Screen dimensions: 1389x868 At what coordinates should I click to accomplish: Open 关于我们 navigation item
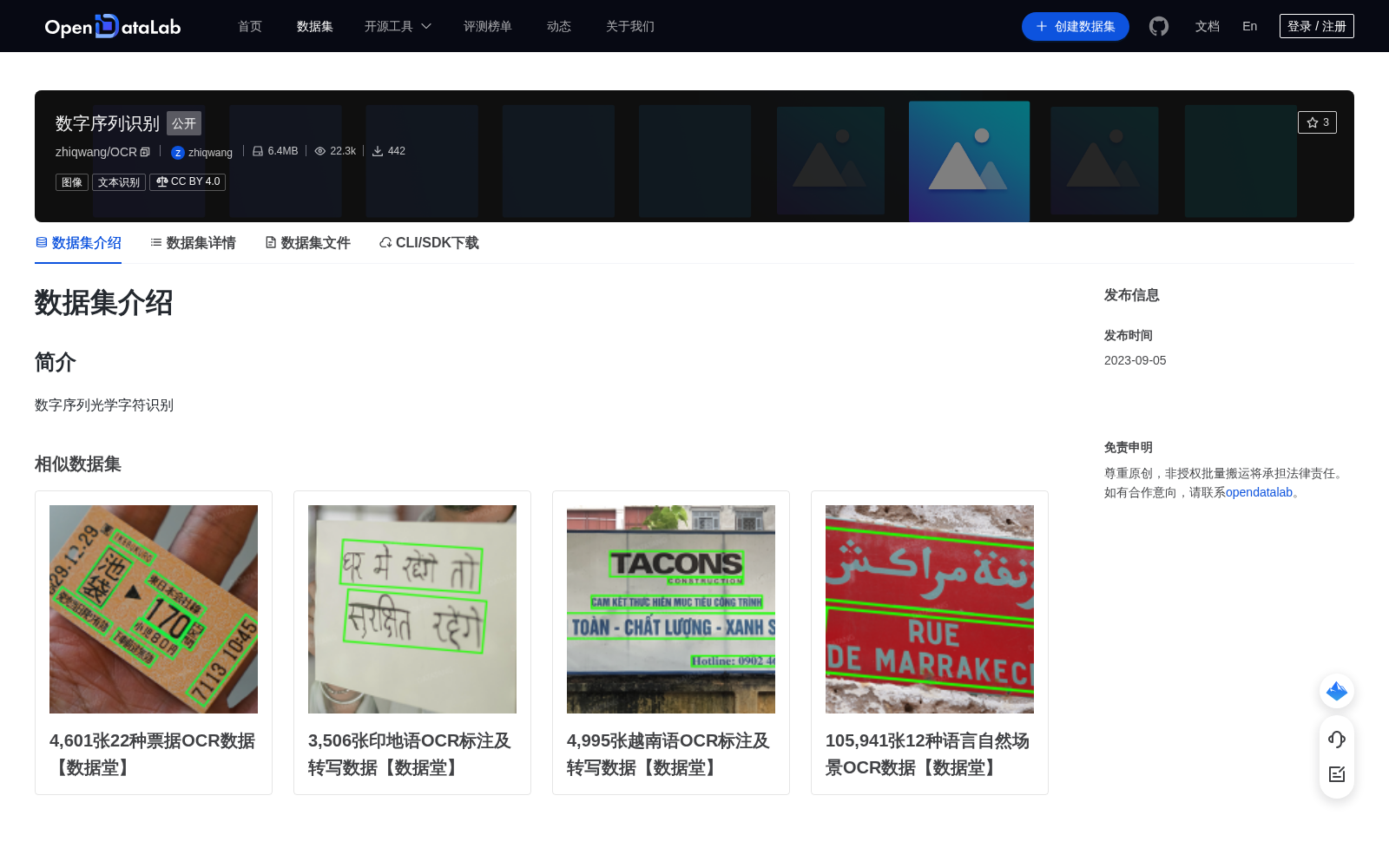pos(630,26)
